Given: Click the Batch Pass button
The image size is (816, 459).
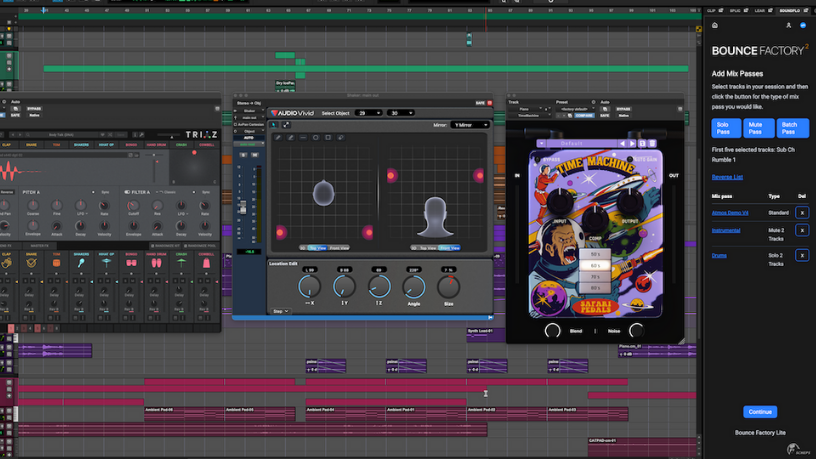Looking at the screenshot, I should 793,128.
